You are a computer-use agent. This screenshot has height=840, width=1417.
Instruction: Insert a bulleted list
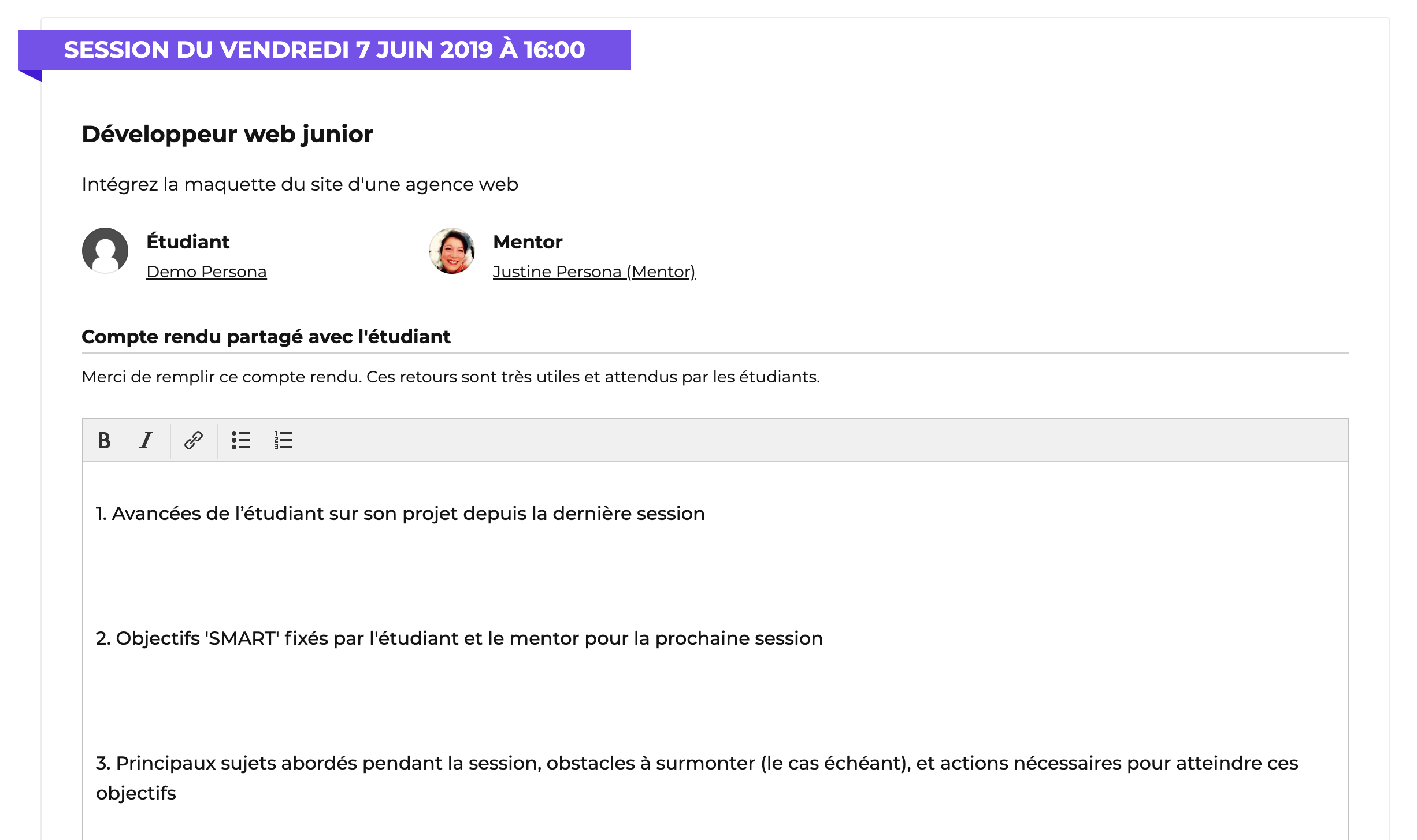[240, 441]
